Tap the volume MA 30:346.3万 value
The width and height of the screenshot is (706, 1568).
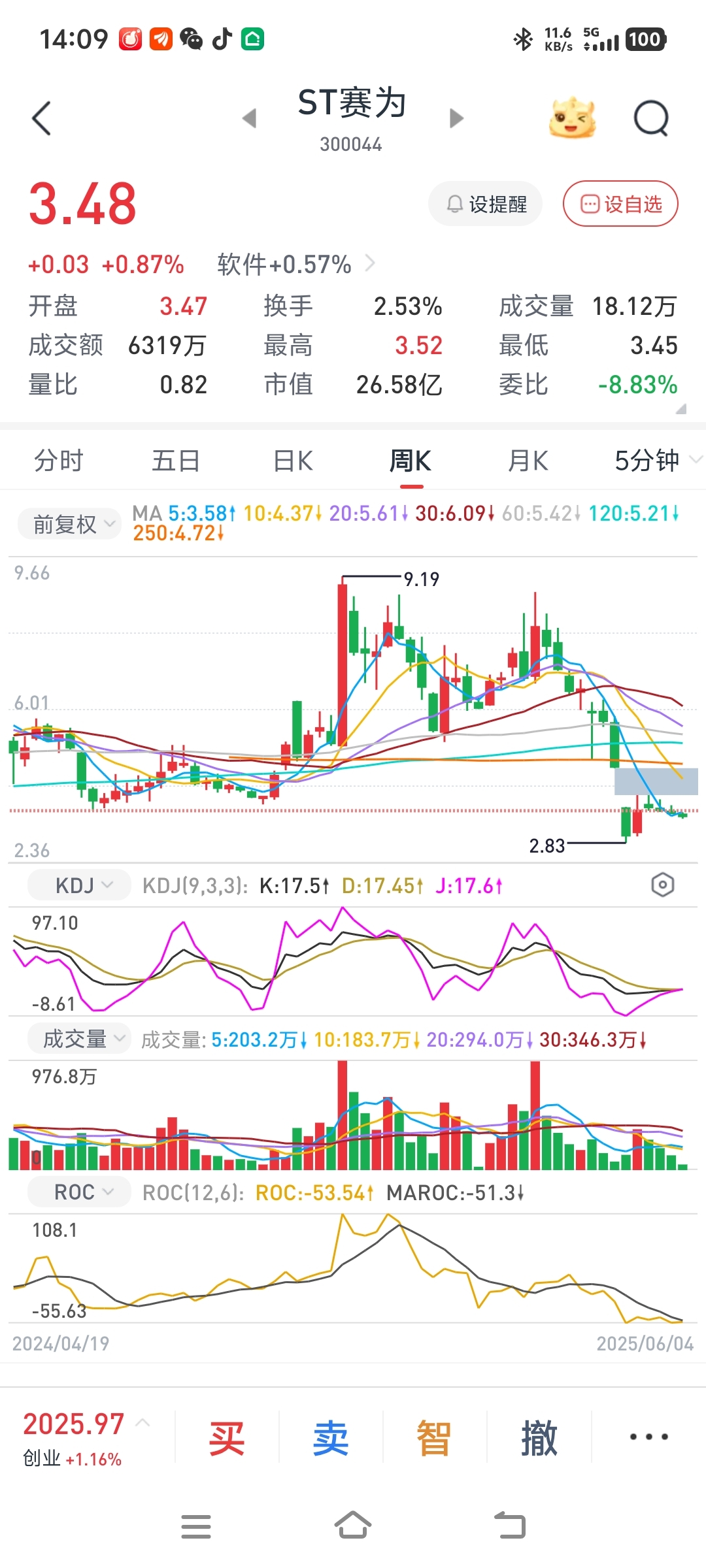(x=594, y=1039)
